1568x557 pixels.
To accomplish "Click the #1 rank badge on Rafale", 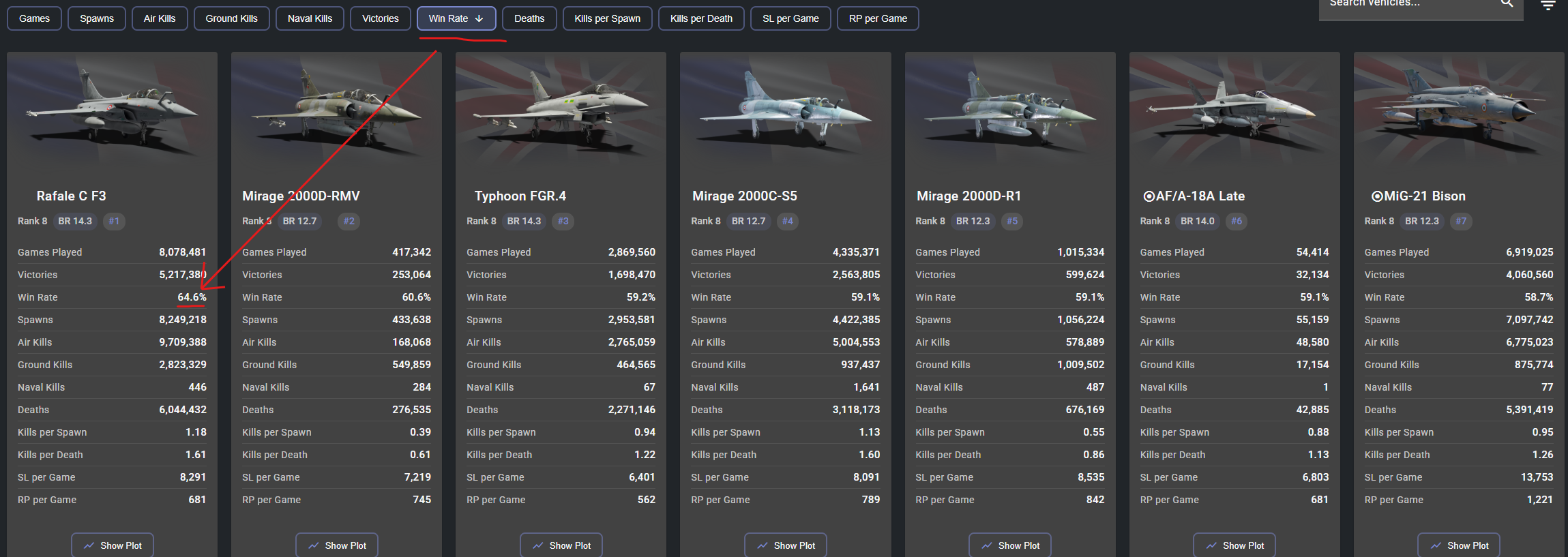I will (114, 221).
